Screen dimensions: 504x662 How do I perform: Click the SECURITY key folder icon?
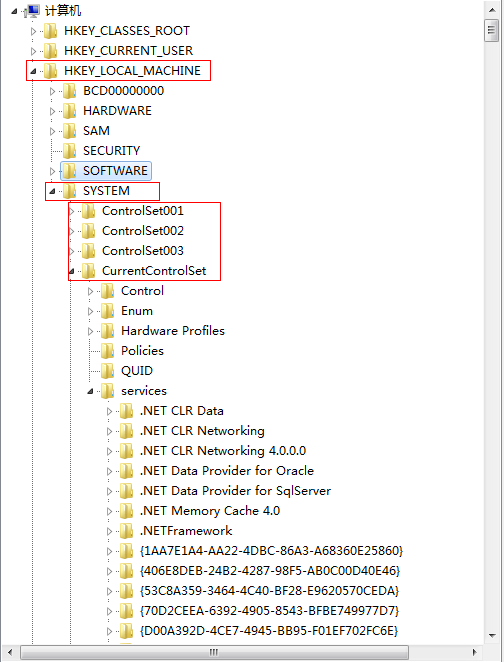tap(70, 151)
